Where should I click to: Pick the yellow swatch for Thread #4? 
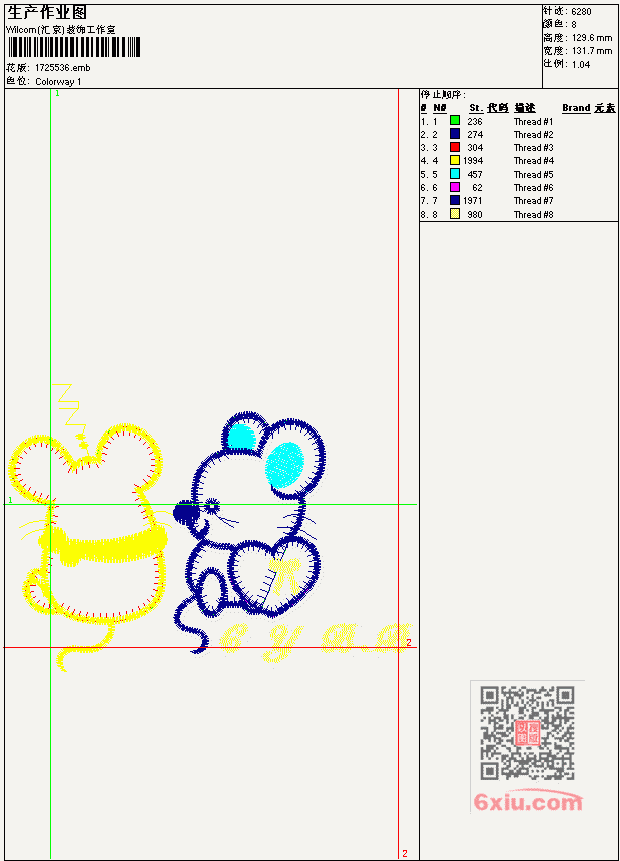point(455,160)
